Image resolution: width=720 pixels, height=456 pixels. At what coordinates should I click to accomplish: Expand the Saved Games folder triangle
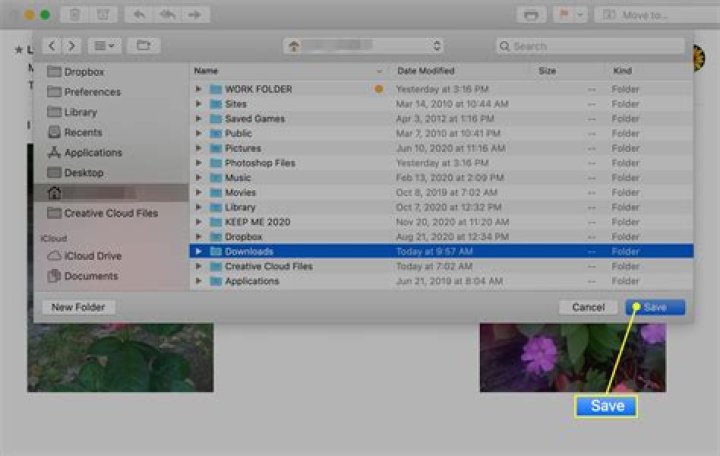(198, 118)
